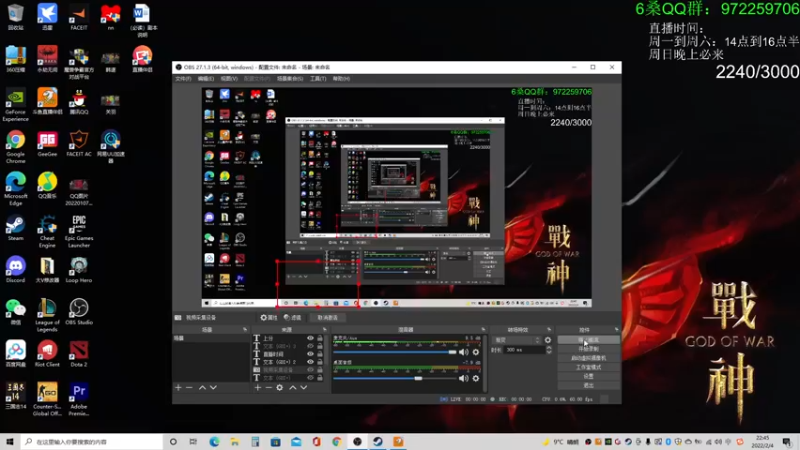Add a new scene with plus icon

pyautogui.click(x=178, y=388)
